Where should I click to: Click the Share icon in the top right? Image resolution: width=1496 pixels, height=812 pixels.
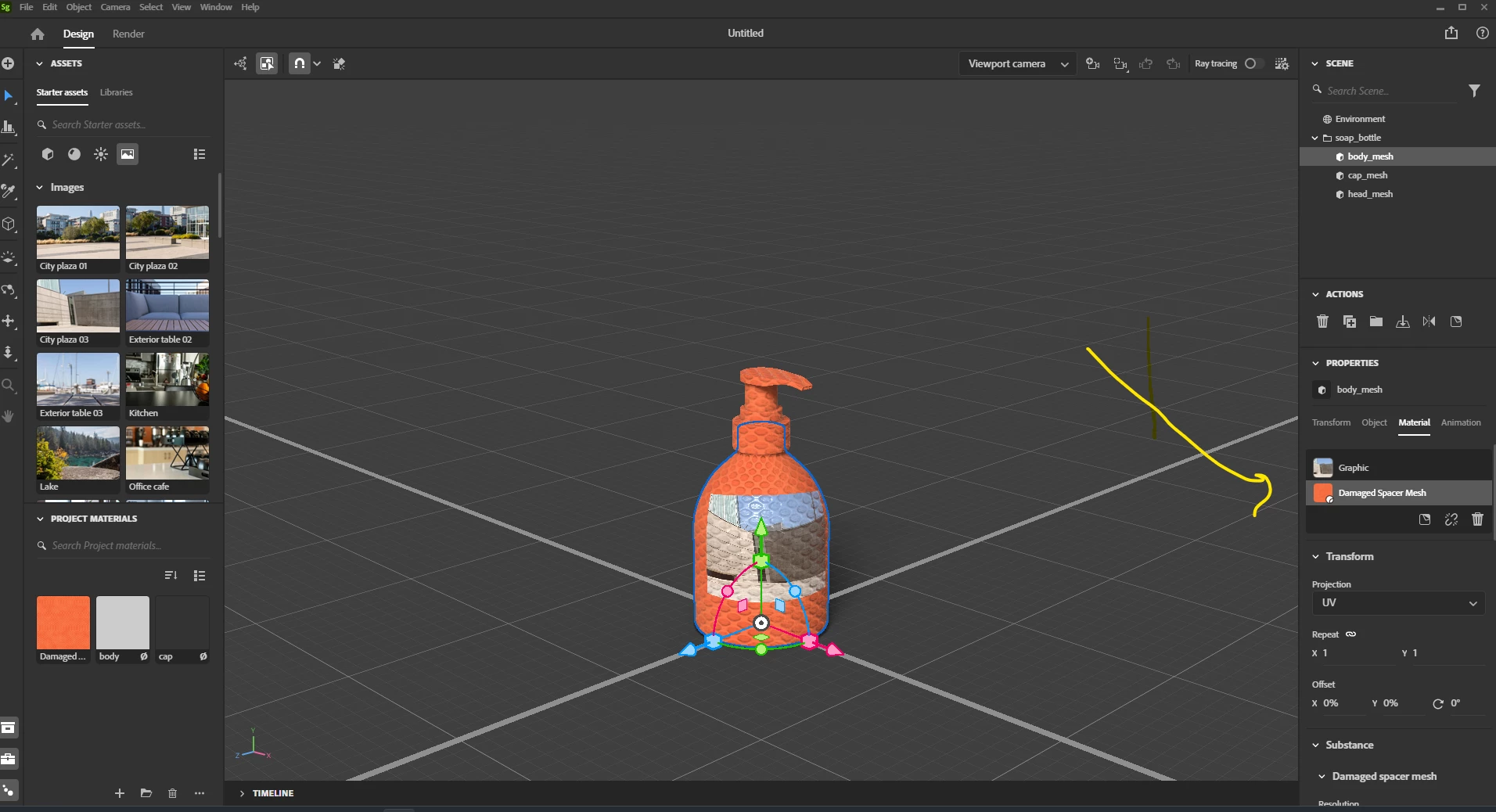coord(1451,33)
